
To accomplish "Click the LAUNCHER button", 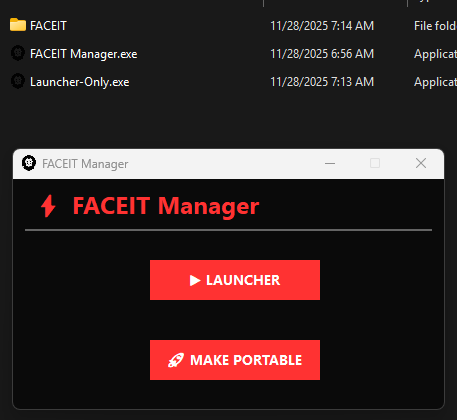I will pyautogui.click(x=235, y=280).
